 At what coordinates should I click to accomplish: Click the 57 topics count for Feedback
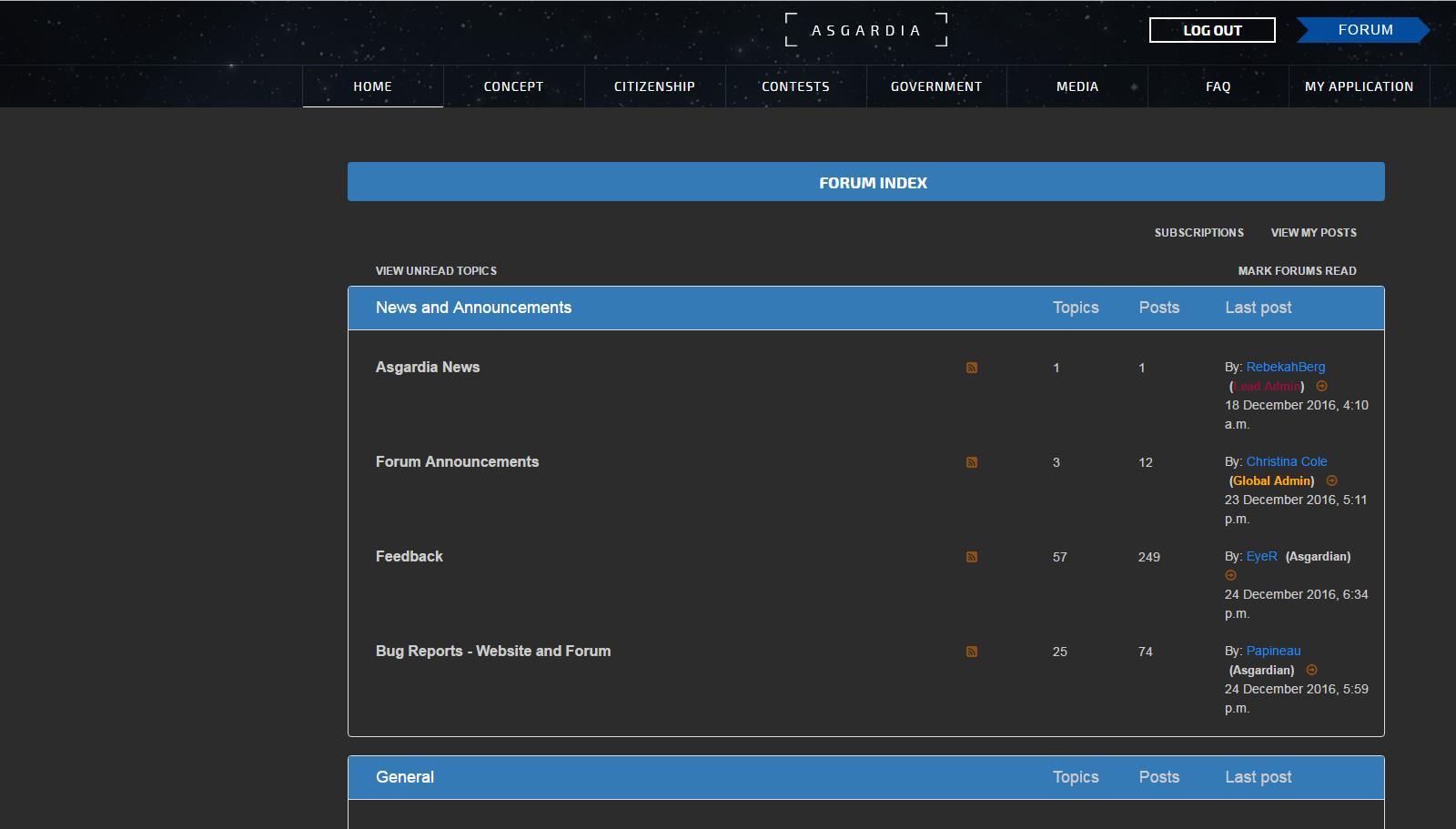coord(1060,557)
